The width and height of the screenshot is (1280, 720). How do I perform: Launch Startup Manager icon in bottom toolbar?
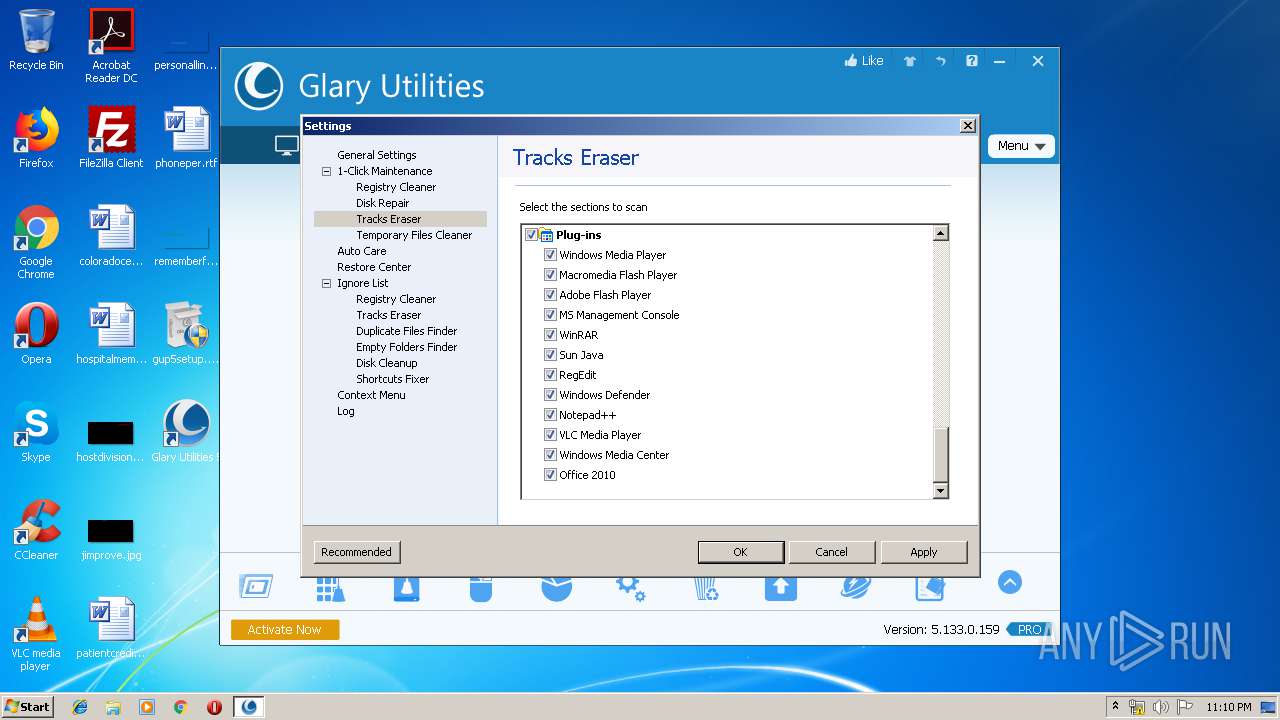(x=256, y=586)
